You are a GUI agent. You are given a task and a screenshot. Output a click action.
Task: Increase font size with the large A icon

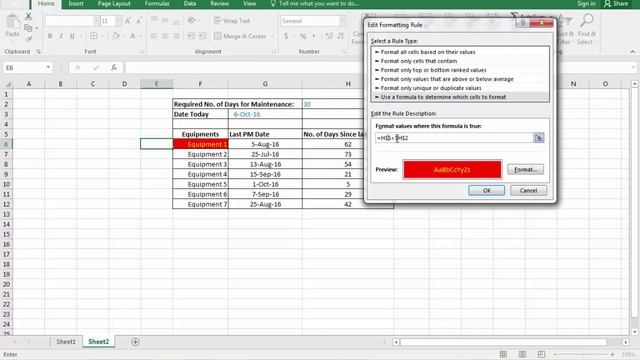pyautogui.click(x=128, y=21)
